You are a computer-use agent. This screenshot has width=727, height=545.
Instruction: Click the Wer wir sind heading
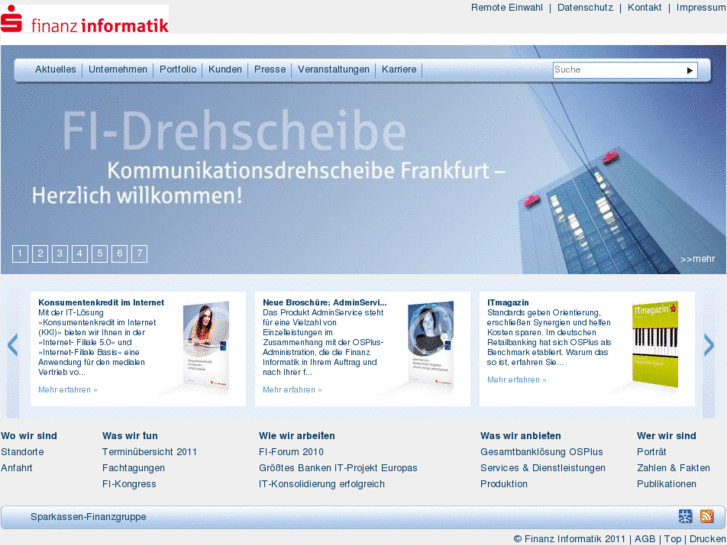666,436
